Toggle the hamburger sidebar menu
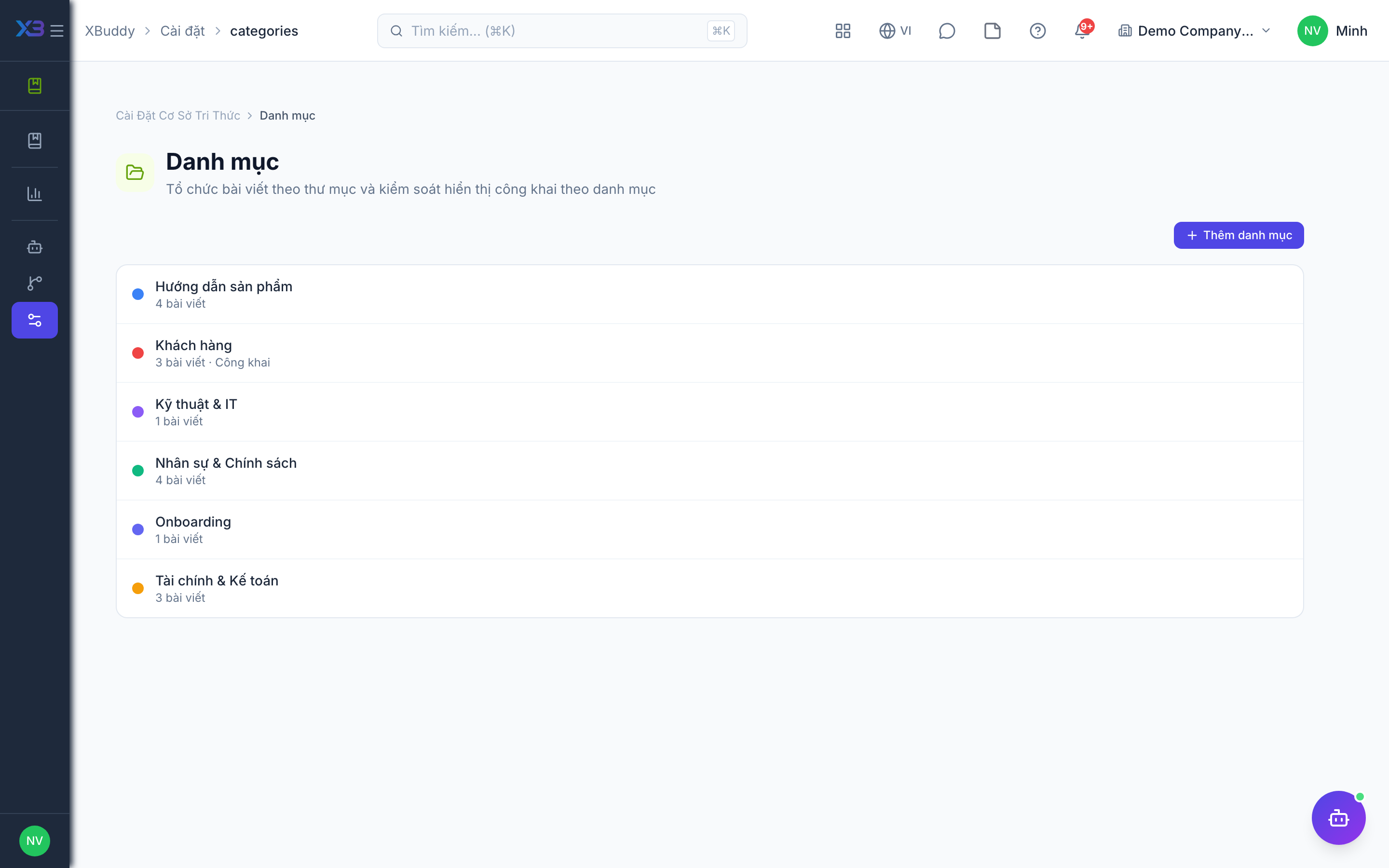The width and height of the screenshot is (1389, 868). 57,30
